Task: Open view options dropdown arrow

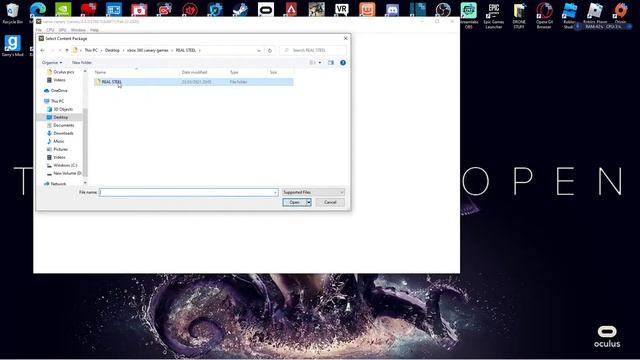Action: pyautogui.click(x=320, y=62)
